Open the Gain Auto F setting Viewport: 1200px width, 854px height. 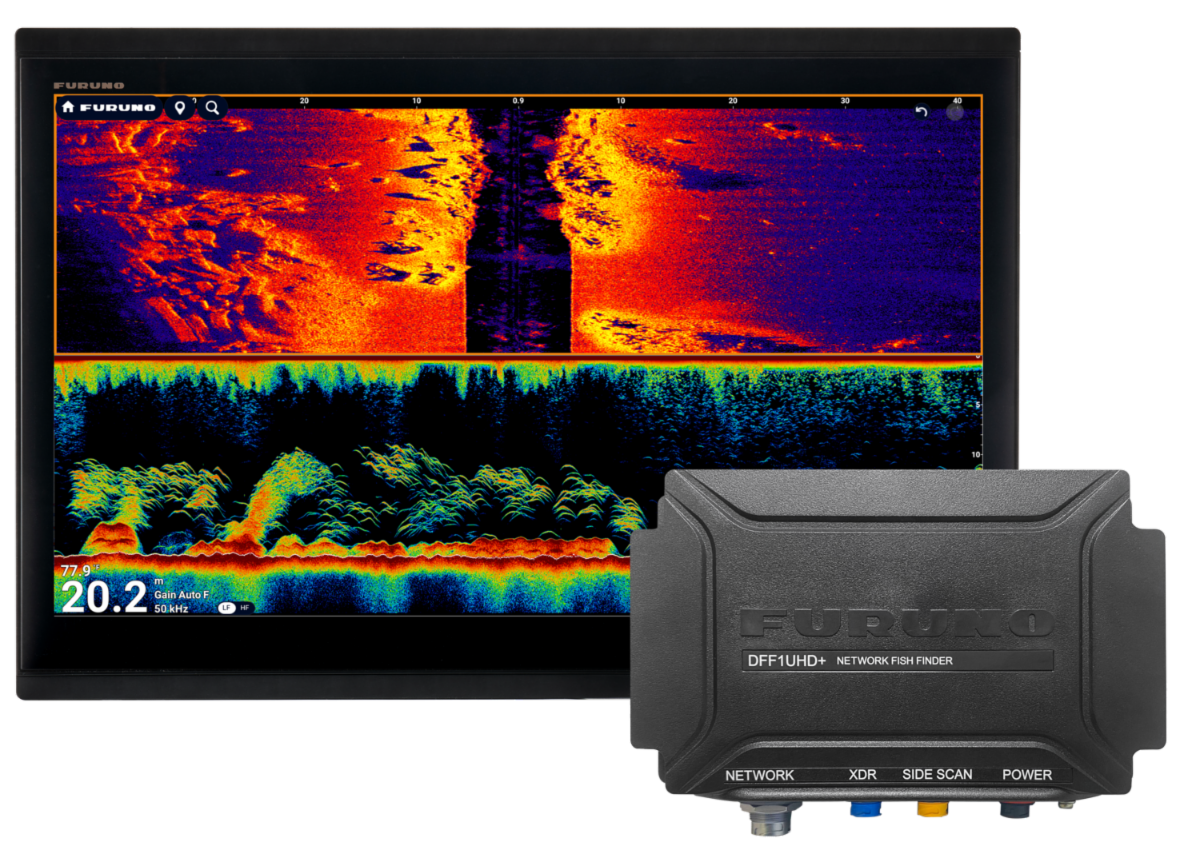click(x=181, y=595)
